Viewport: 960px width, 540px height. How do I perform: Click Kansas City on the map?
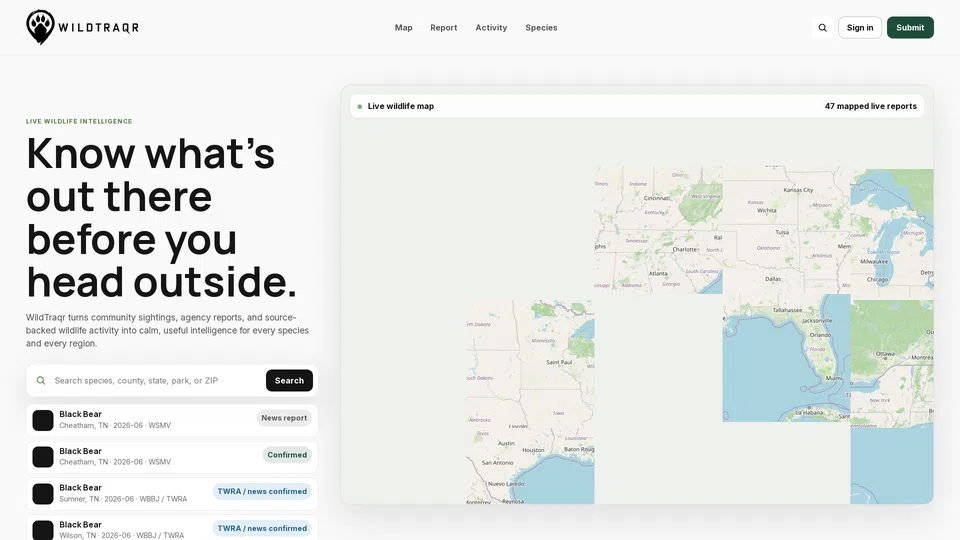click(x=798, y=190)
